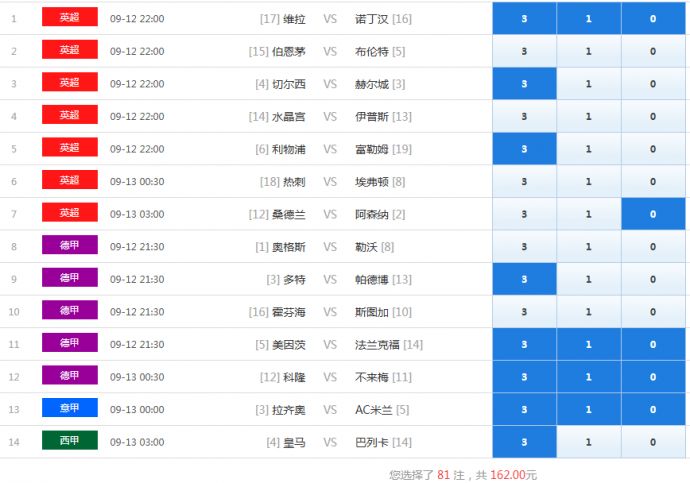The width and height of the screenshot is (690, 483).
Task: Select 1 for 利物浦 vs 富勒姆
Action: 589,149
